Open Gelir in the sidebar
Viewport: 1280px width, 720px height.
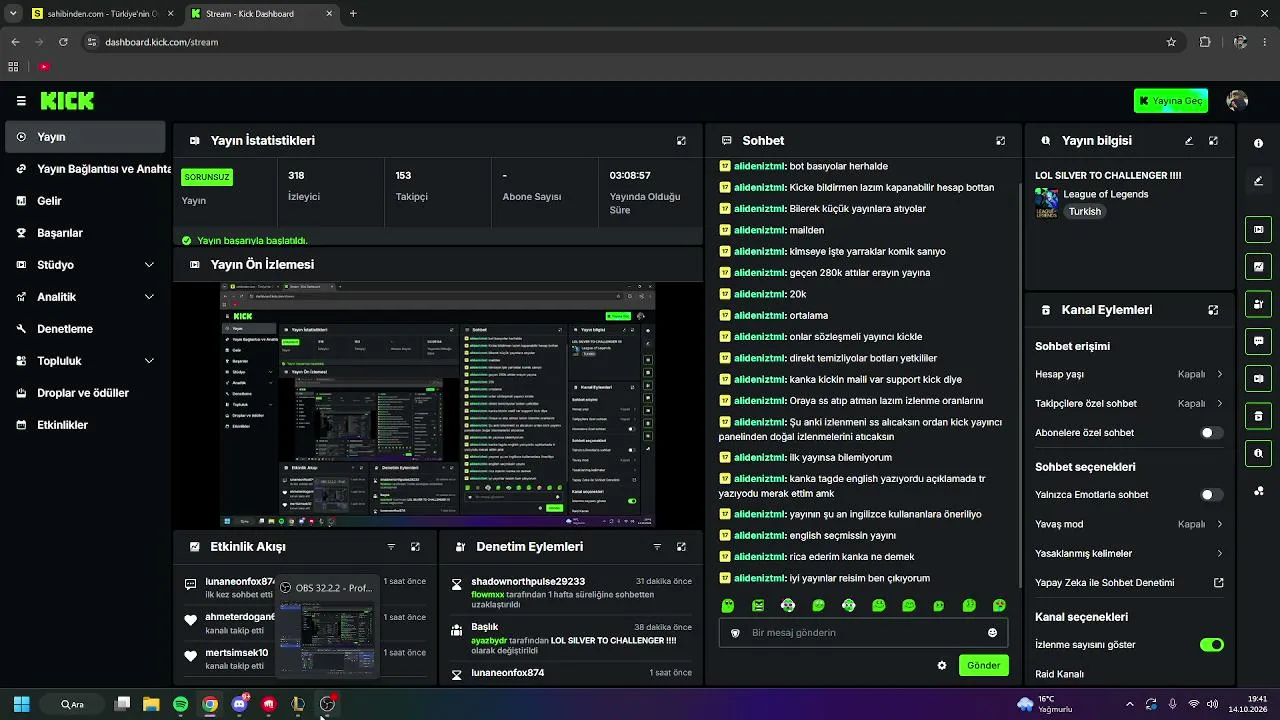tap(85, 201)
